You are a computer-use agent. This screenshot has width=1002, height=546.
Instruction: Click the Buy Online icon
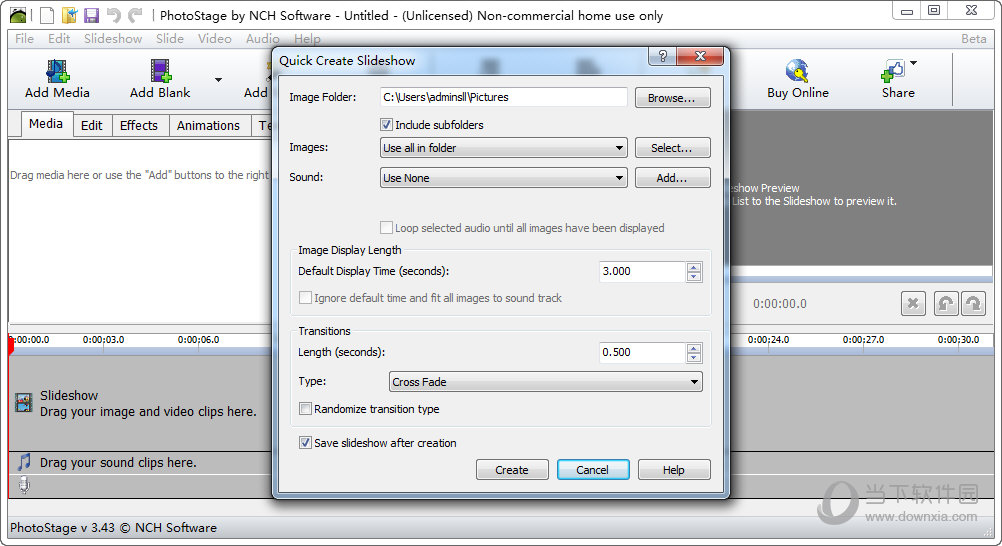coord(798,71)
